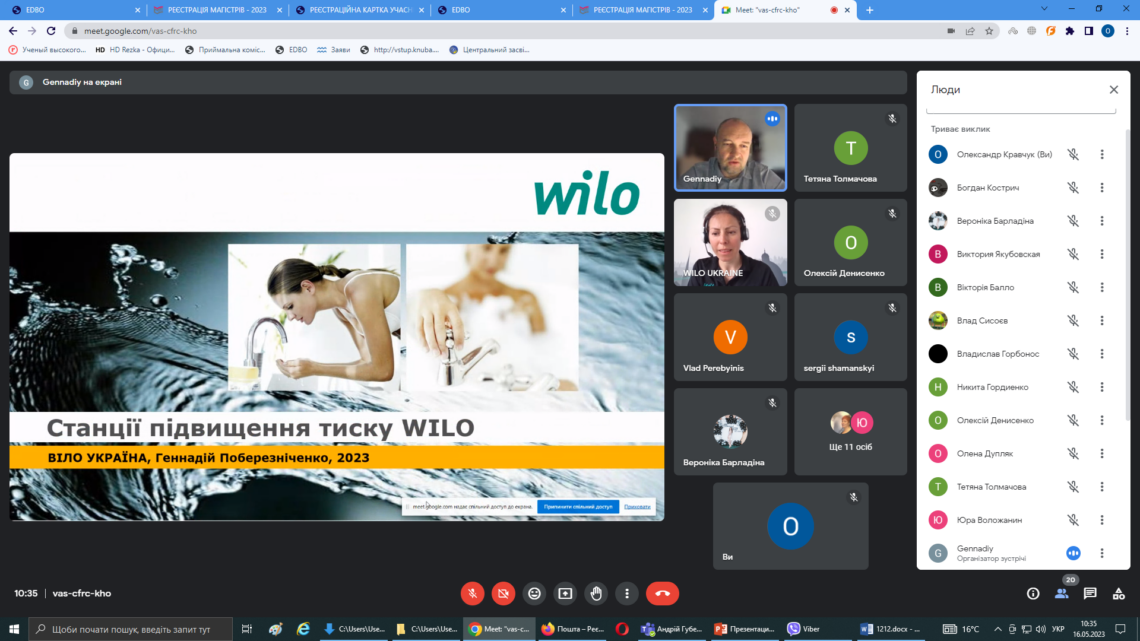Open more actions for Тетяна Толмачова in list
The height and width of the screenshot is (641, 1140).
pos(1102,487)
